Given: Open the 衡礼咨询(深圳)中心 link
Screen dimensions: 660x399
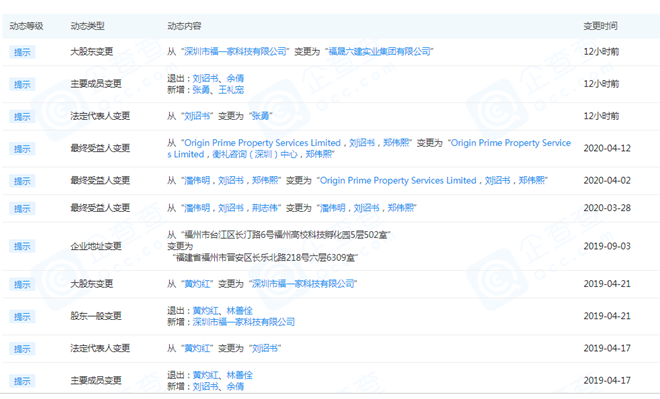Looking at the screenshot, I should pyautogui.click(x=255, y=154).
